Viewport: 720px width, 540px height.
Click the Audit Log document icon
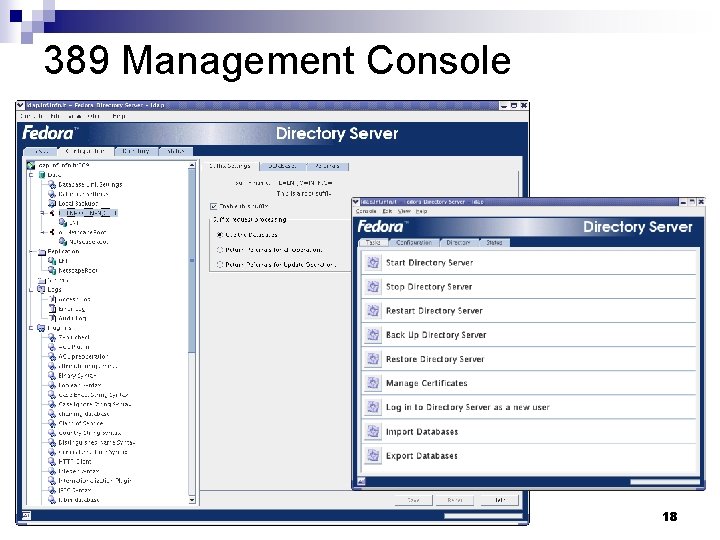52,318
